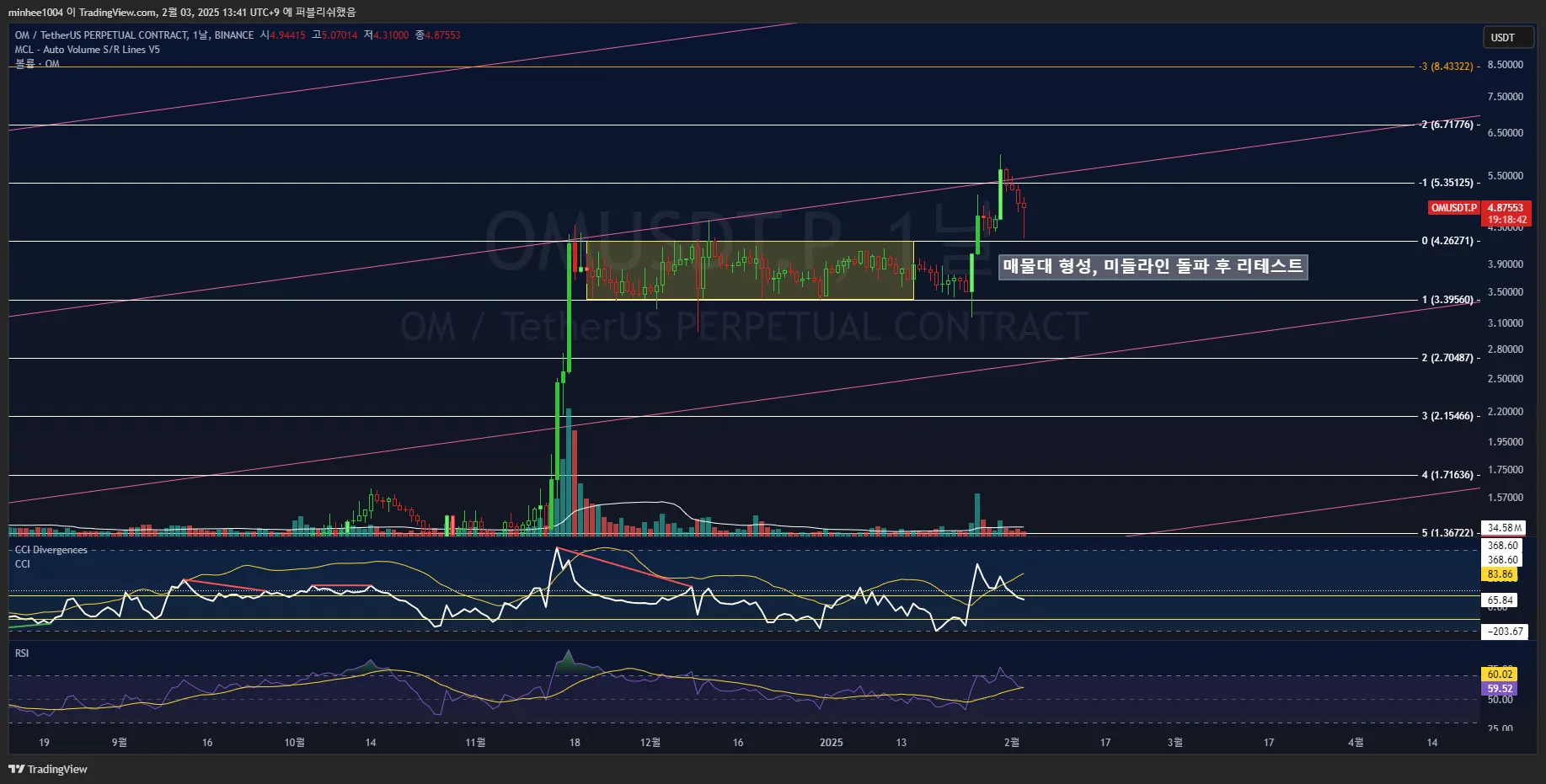Click the 9월 date on time axis
Screen dimensions: 1546x784
tap(120, 742)
